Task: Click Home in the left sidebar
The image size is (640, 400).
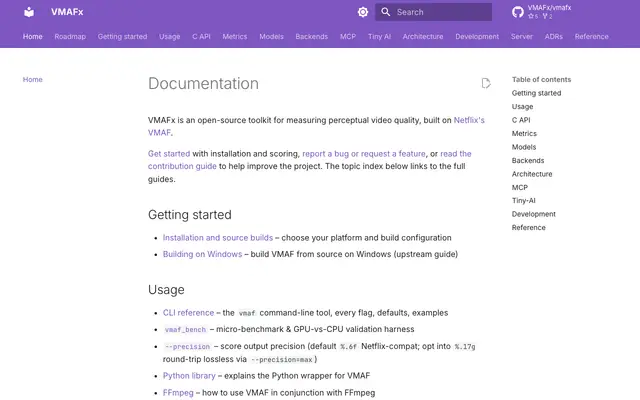Action: [33, 79]
